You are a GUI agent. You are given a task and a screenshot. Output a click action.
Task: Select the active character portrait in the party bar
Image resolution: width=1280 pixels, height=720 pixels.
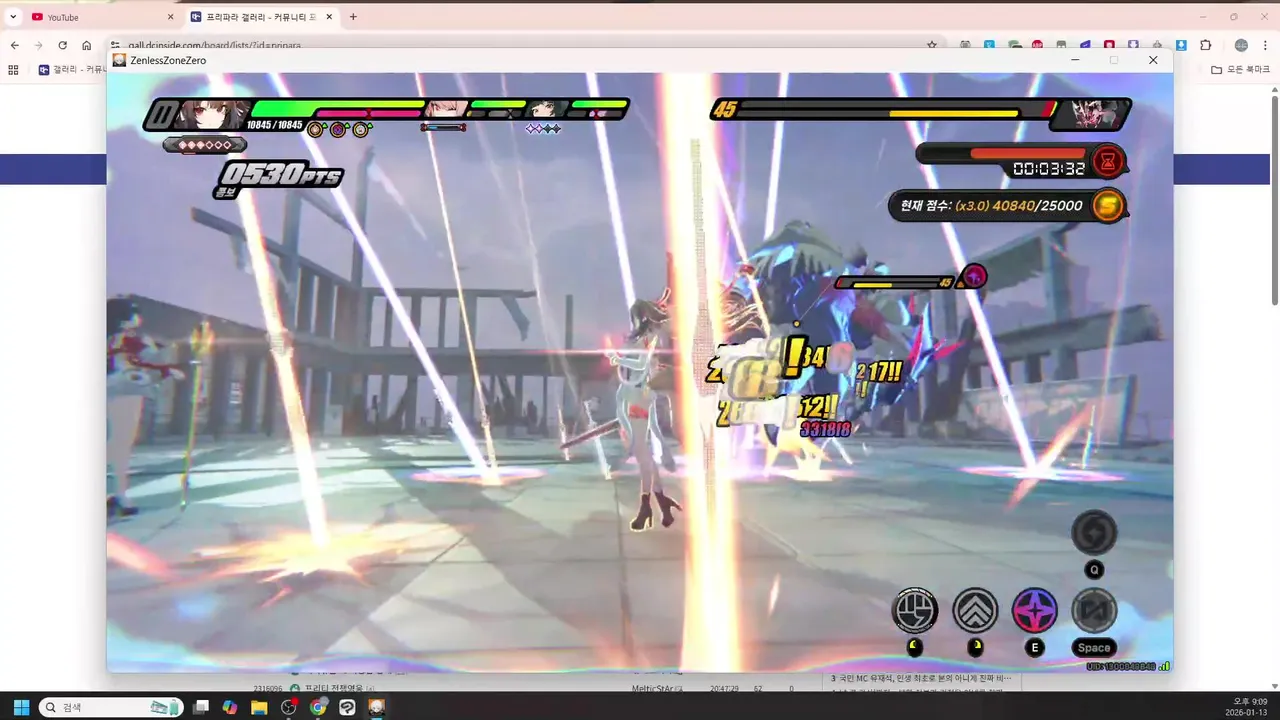point(213,114)
